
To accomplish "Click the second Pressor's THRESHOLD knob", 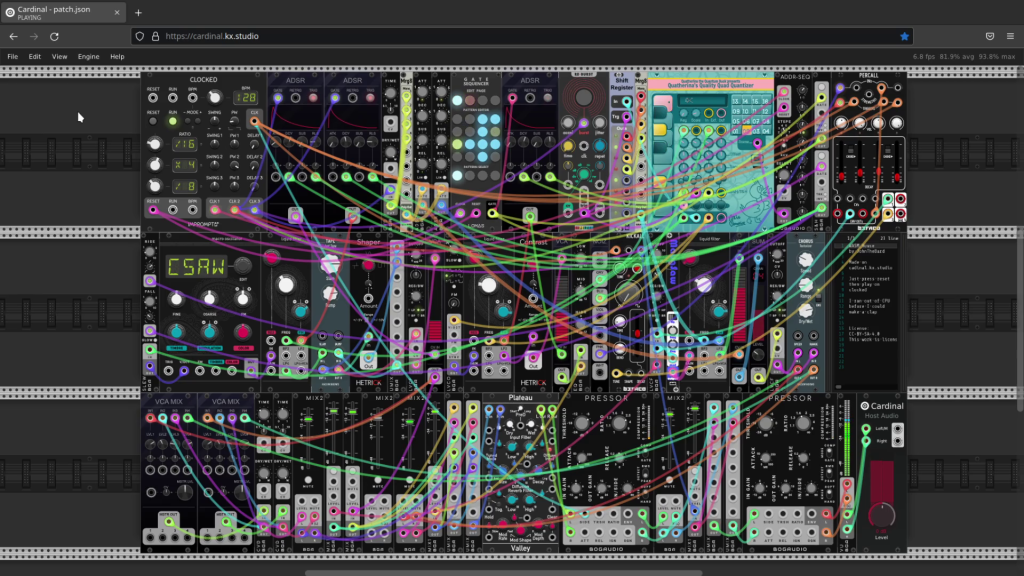I will click(x=765, y=423).
